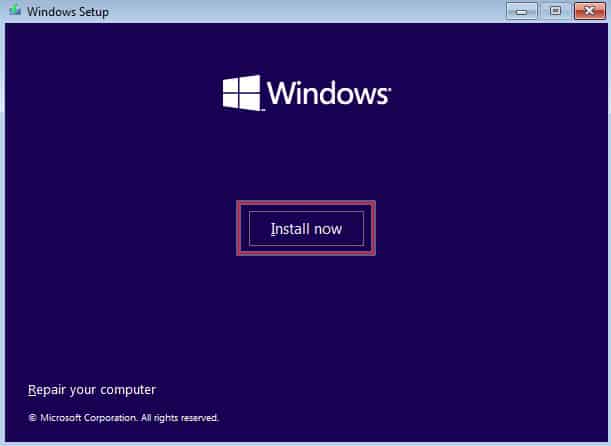Minimize the Windows Setup window
611x446 pixels.
point(521,11)
